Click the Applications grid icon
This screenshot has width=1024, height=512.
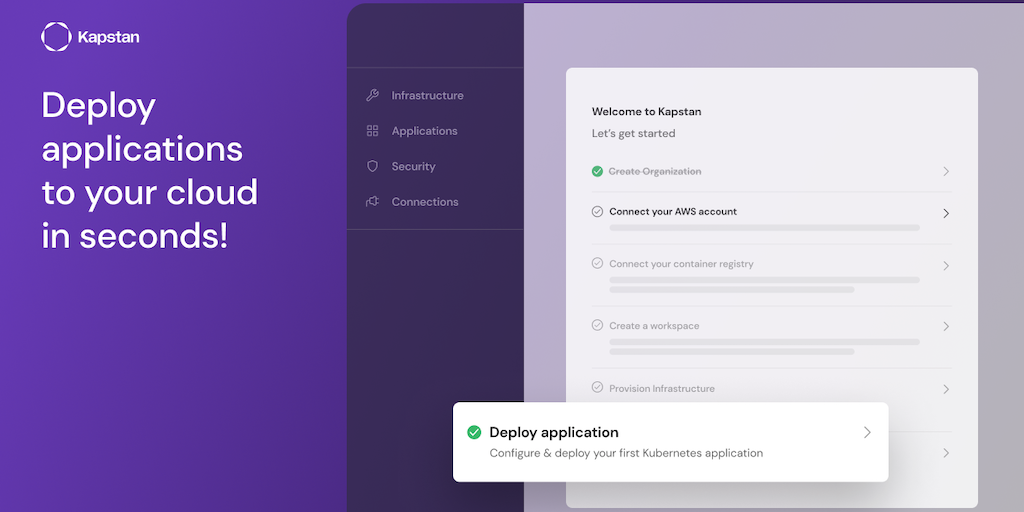pos(373,131)
